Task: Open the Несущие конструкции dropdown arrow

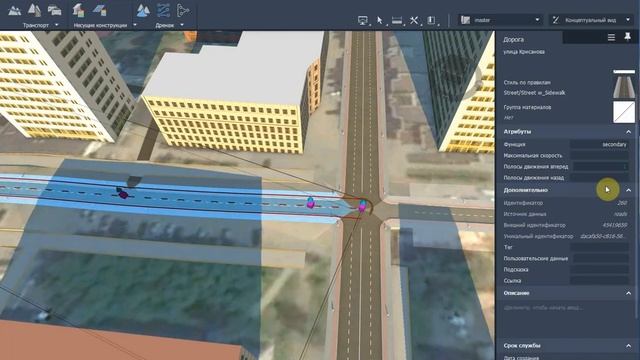Action: click(135, 25)
